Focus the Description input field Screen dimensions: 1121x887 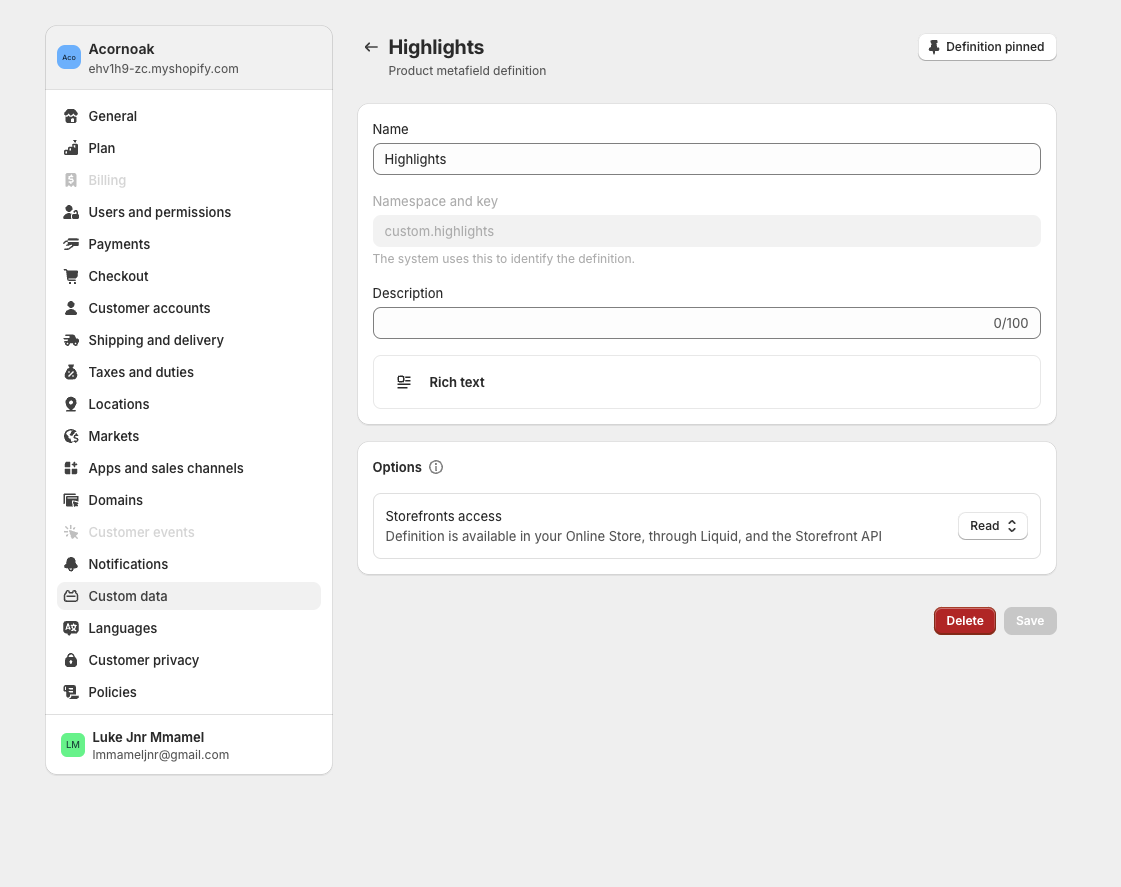(680, 323)
